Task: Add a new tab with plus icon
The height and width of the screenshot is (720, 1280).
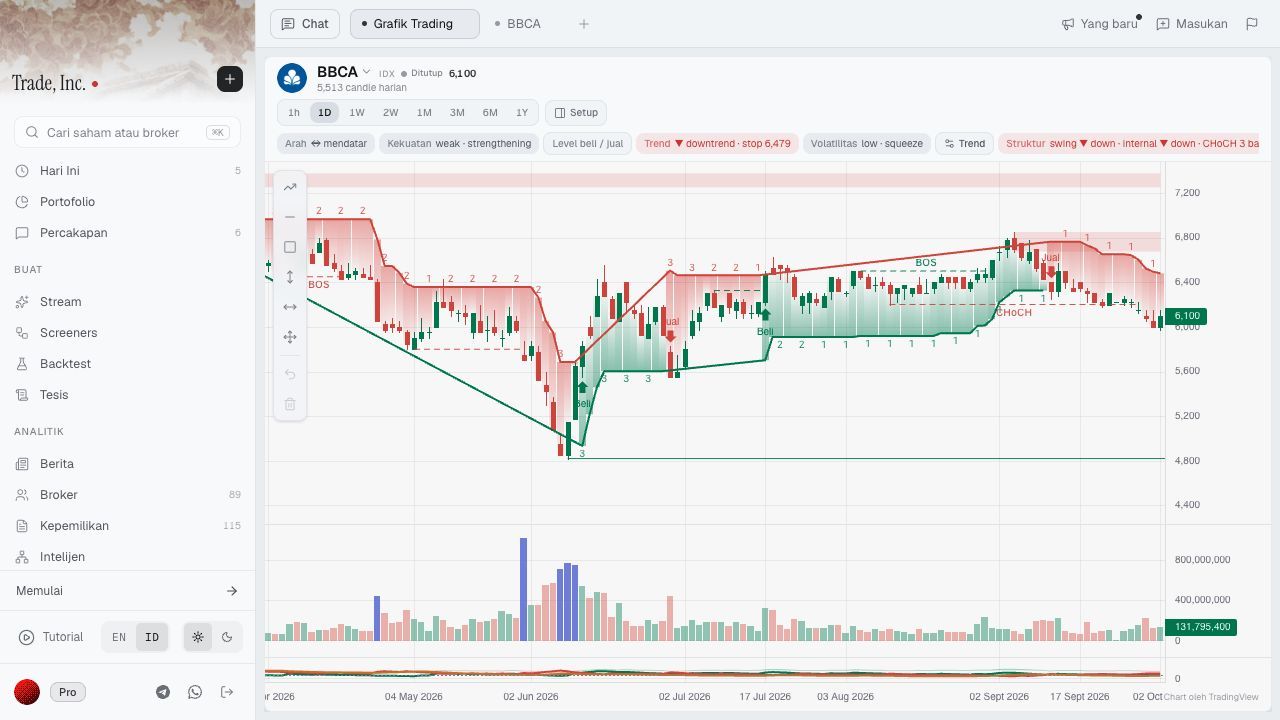Action: 584,24
